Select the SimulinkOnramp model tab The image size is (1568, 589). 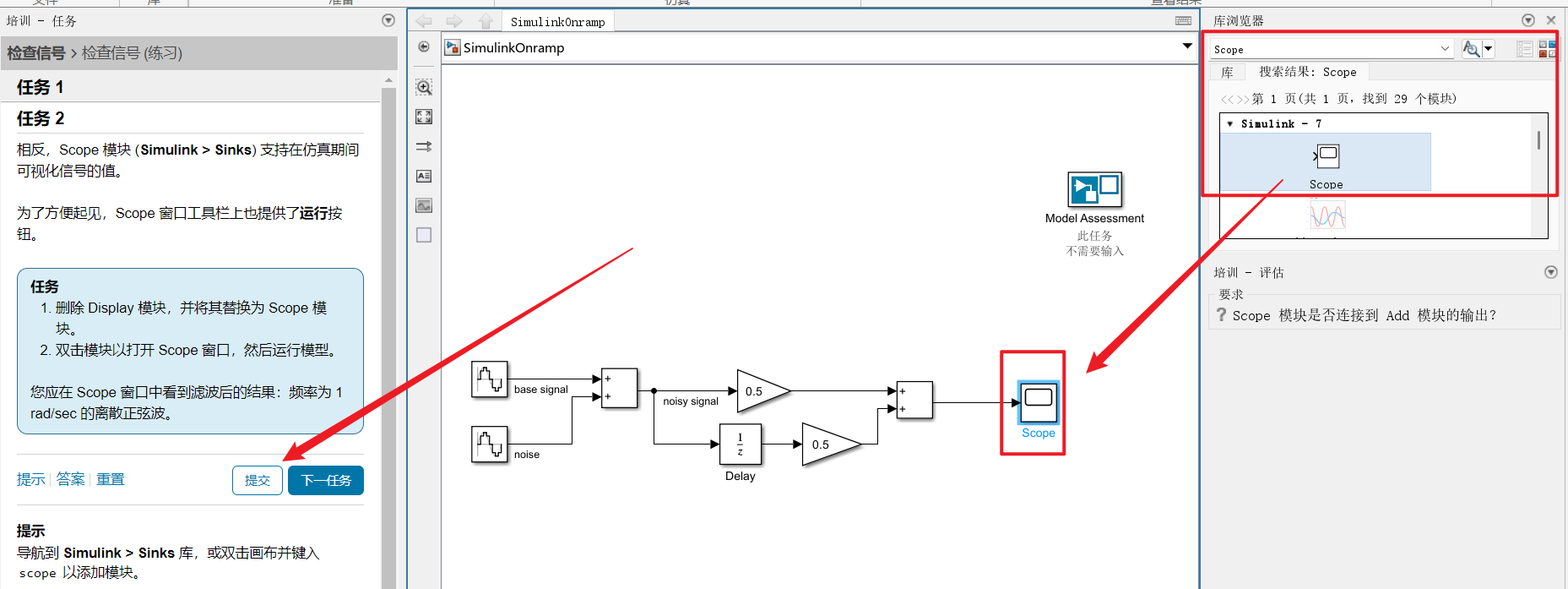(557, 22)
